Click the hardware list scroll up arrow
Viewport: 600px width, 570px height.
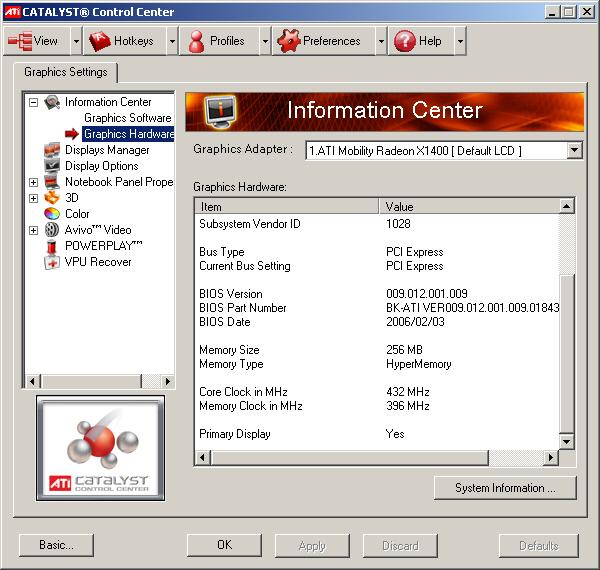point(566,207)
